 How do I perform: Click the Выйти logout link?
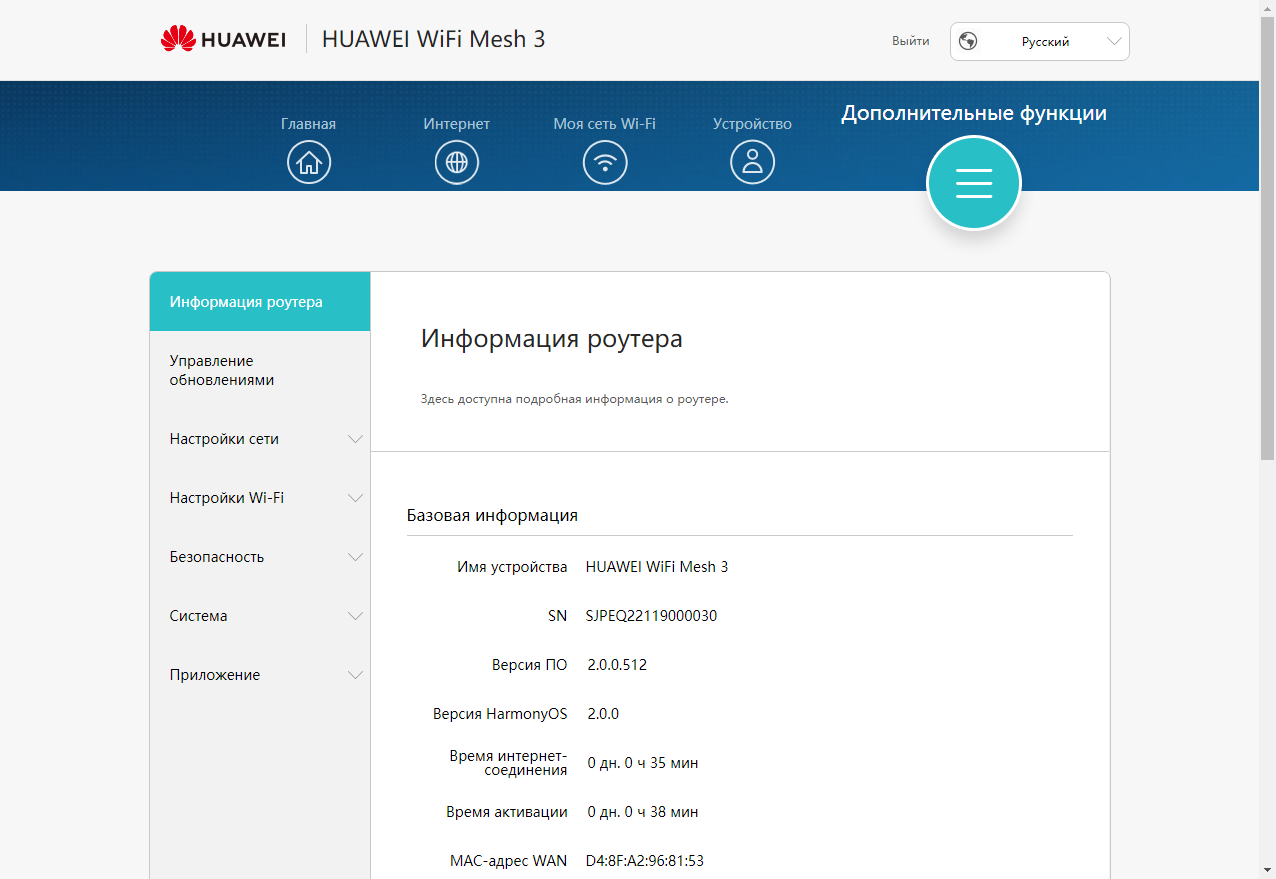click(x=910, y=41)
